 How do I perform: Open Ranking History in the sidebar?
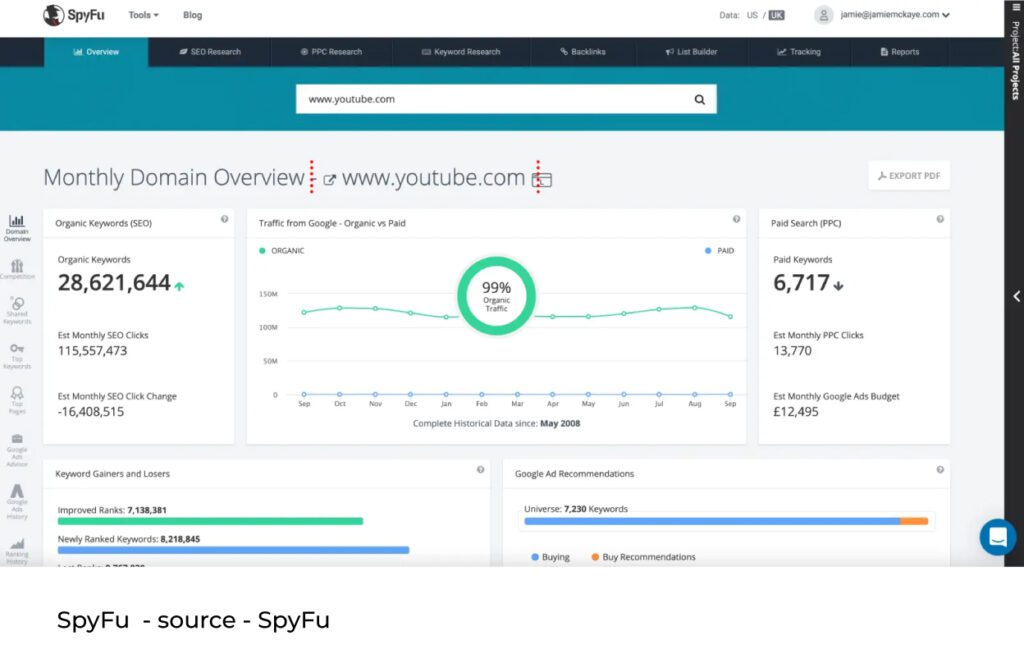17,551
